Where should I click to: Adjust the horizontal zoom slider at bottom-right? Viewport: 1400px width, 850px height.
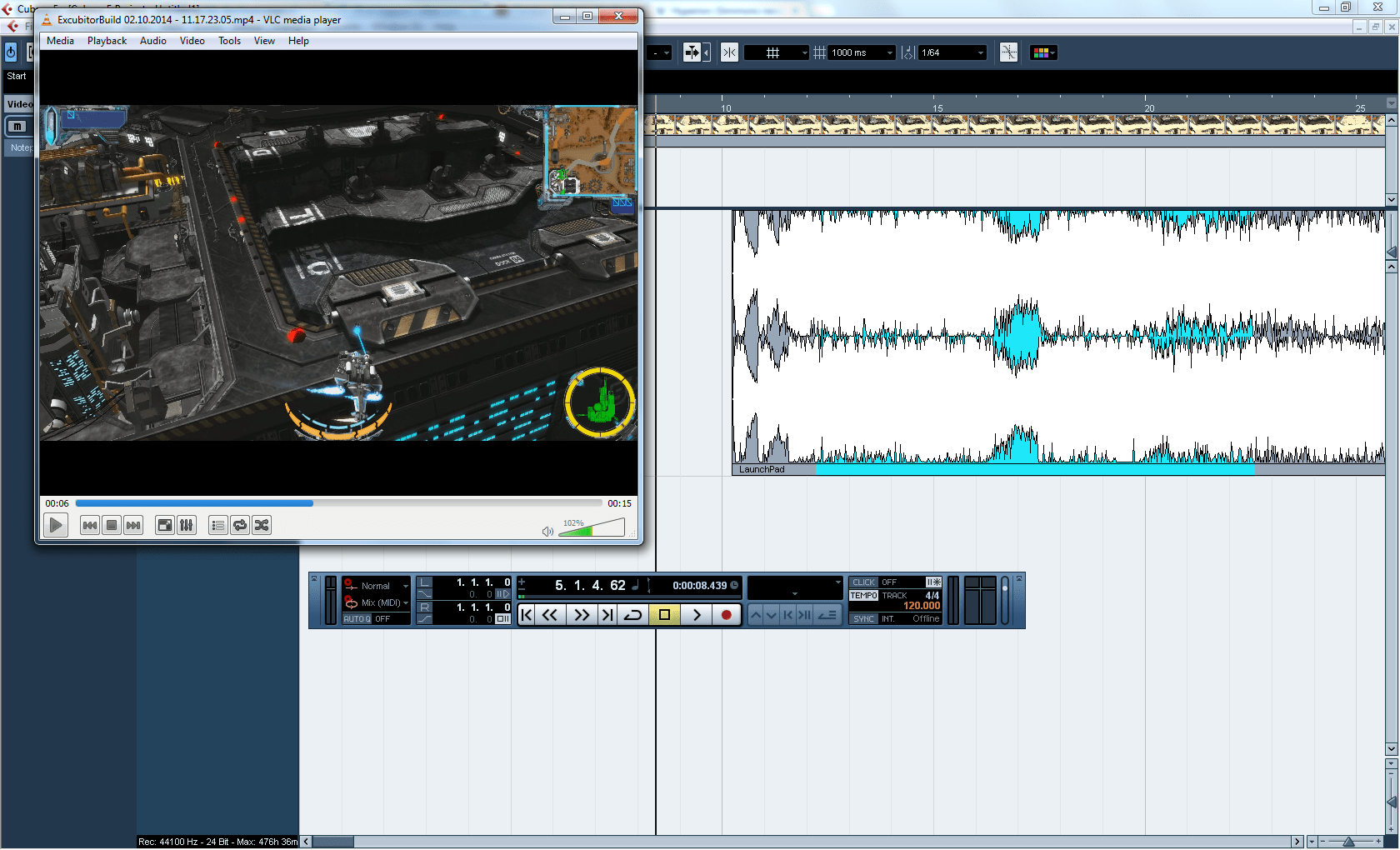[1348, 842]
